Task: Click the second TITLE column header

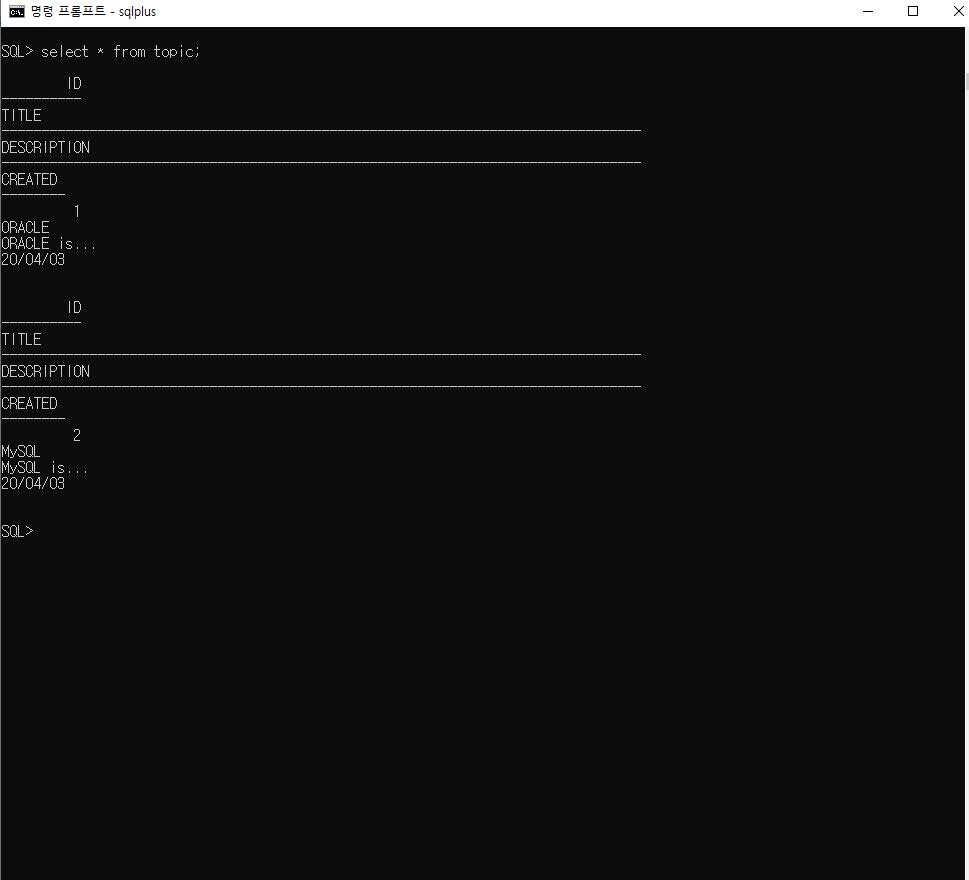Action: click(22, 339)
